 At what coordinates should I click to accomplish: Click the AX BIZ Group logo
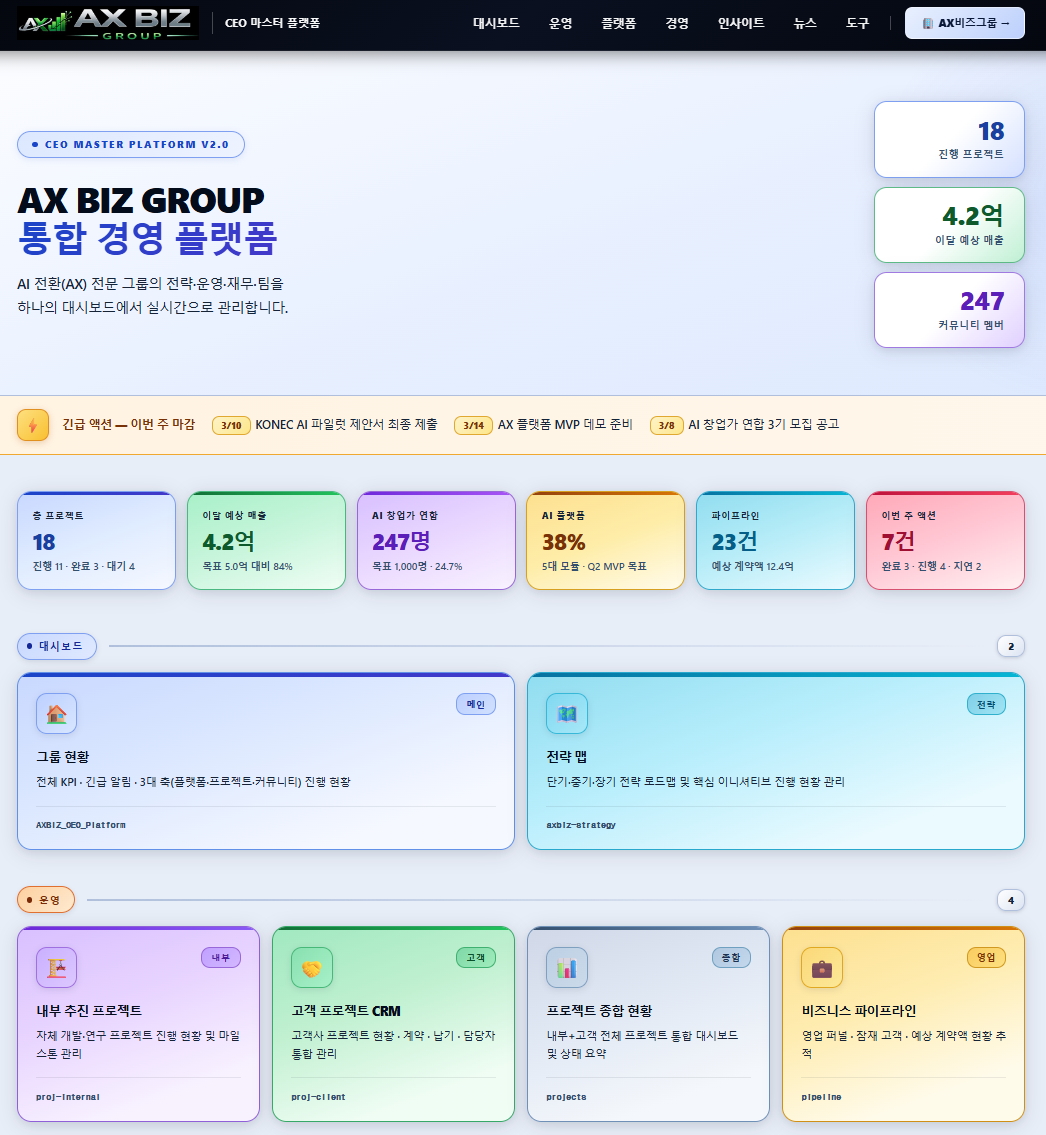point(107,24)
